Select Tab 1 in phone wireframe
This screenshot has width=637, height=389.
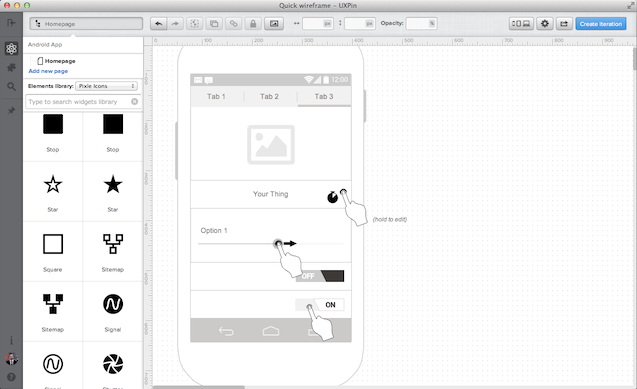[x=217, y=97]
